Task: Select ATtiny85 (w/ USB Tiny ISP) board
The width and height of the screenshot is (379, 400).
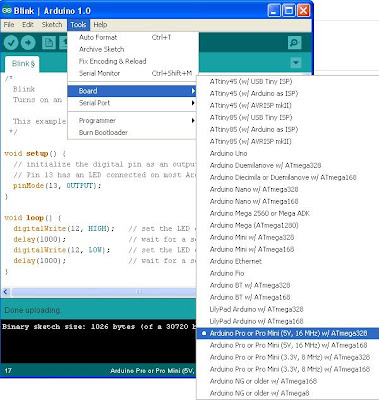Action: [x=288, y=118]
